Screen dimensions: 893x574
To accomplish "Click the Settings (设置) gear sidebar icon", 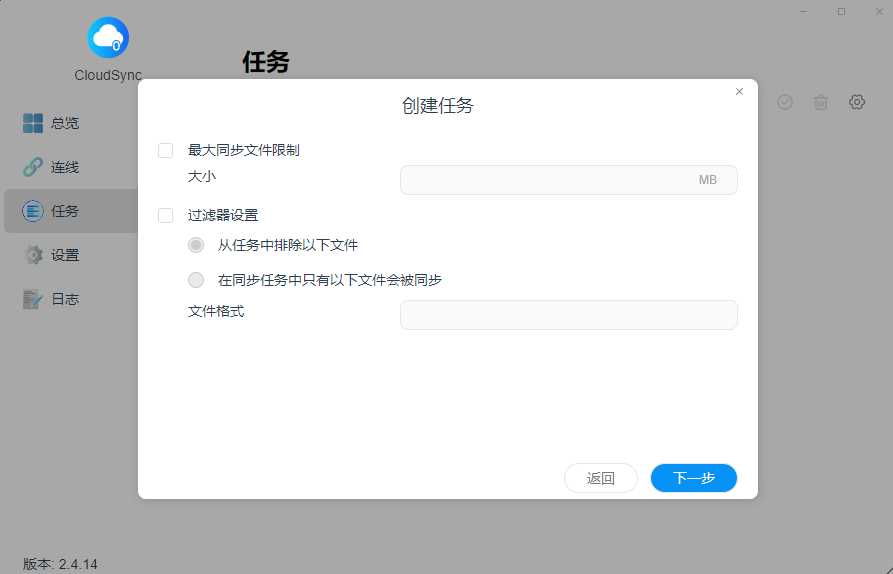I will 33,255.
